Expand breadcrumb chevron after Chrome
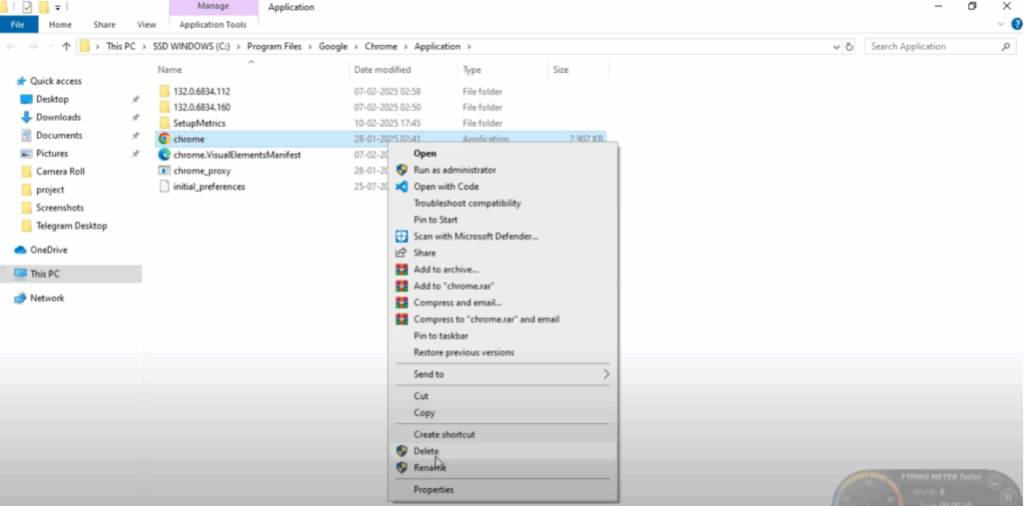Viewport: 1024px width, 506px height. (406, 46)
